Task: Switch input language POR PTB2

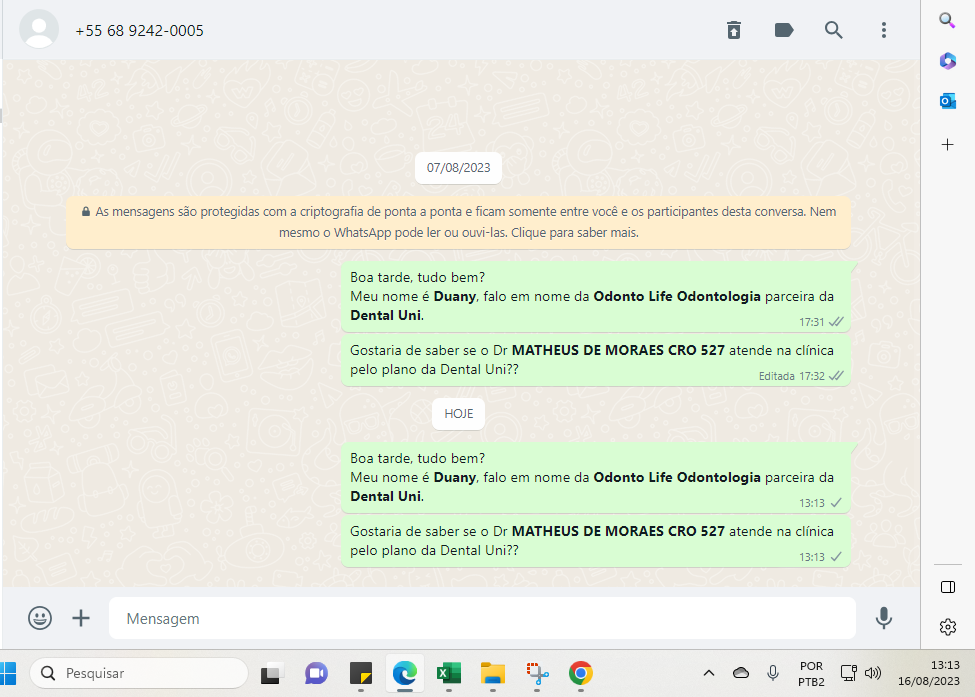Action: (x=811, y=673)
